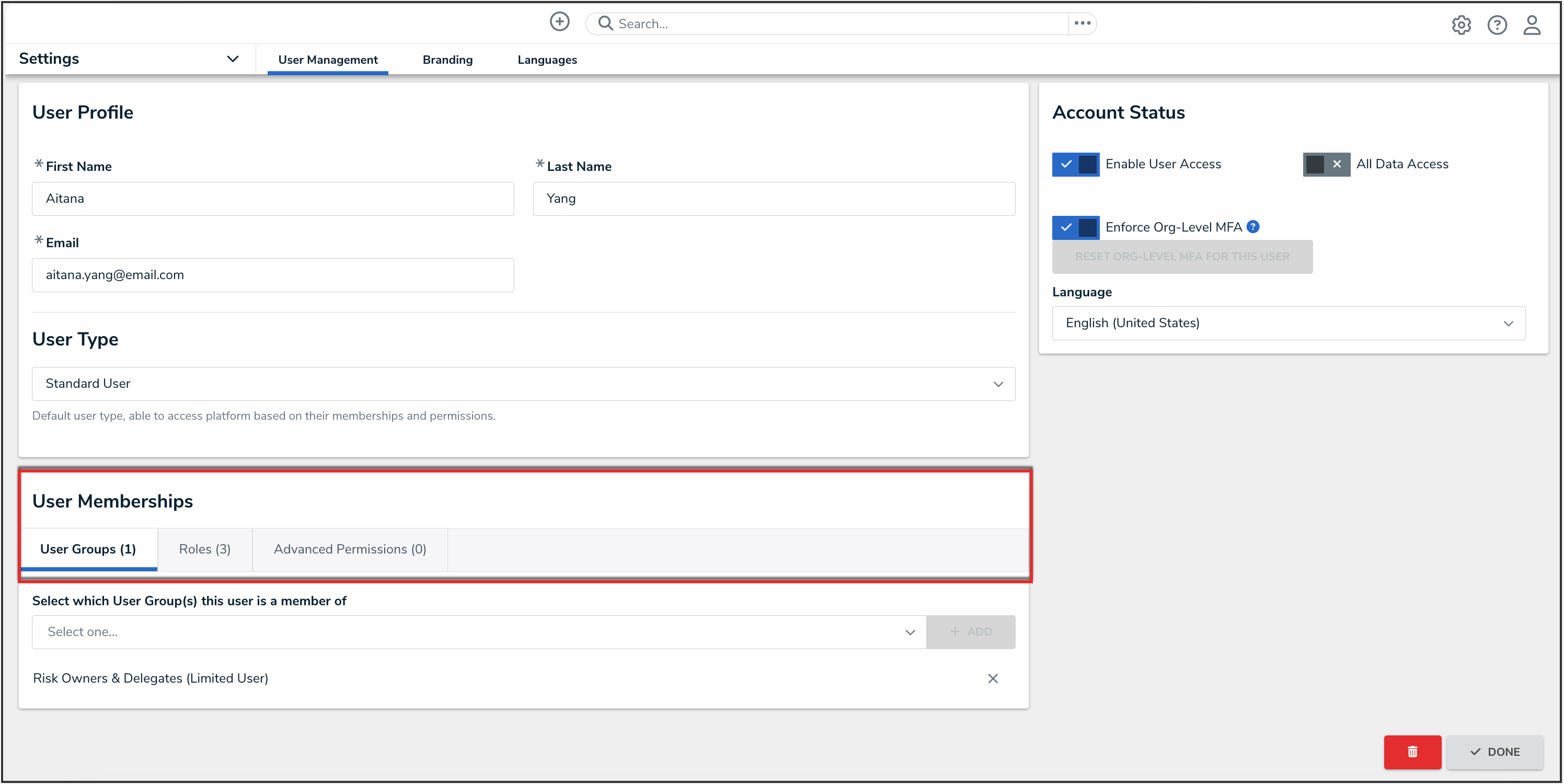
Task: Expand the Settings navigation dropdown
Action: 233,59
